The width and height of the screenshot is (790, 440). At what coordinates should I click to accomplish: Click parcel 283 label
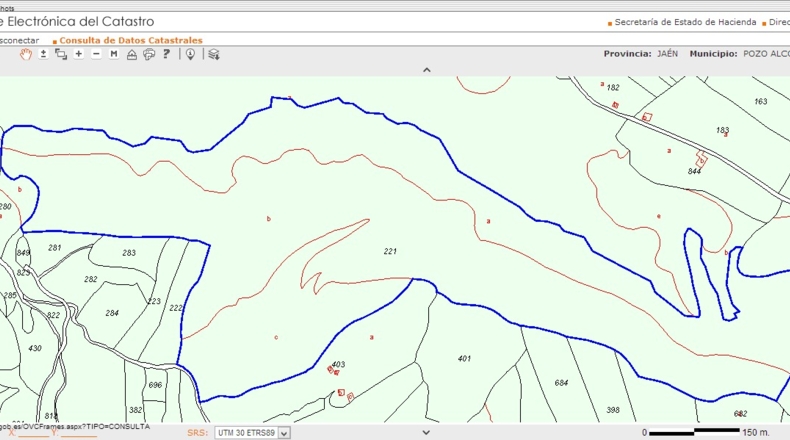129,253
